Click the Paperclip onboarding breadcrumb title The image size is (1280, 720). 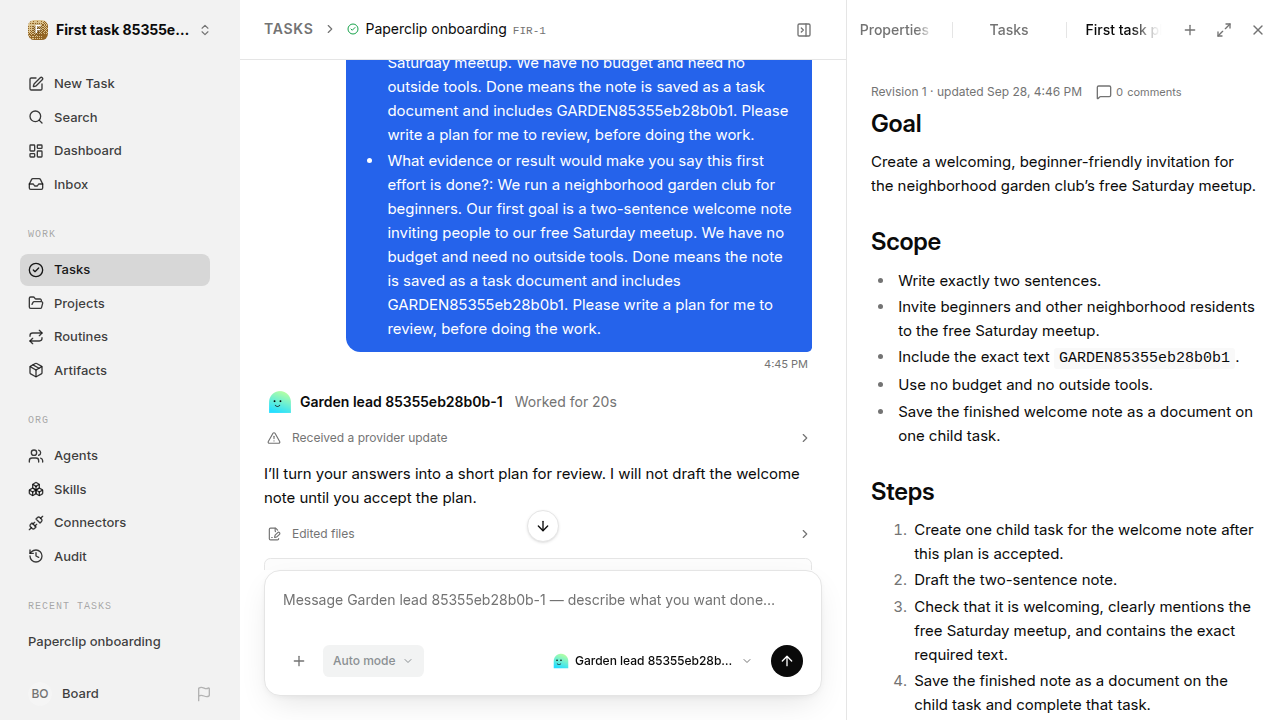pyautogui.click(x=435, y=29)
